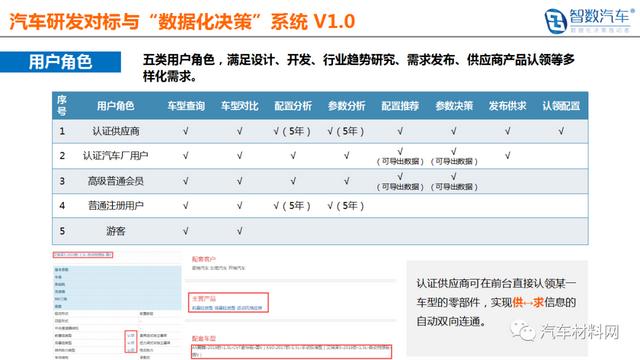Click the red 配套客户 heading
The image size is (640, 360).
[204, 259]
